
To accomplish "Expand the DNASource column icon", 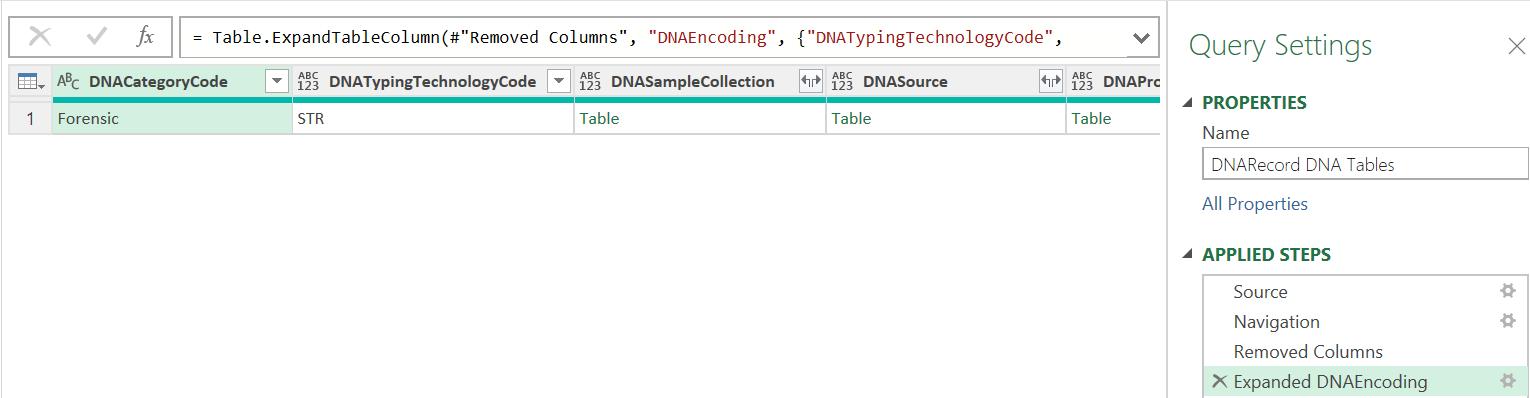I will [1050, 82].
